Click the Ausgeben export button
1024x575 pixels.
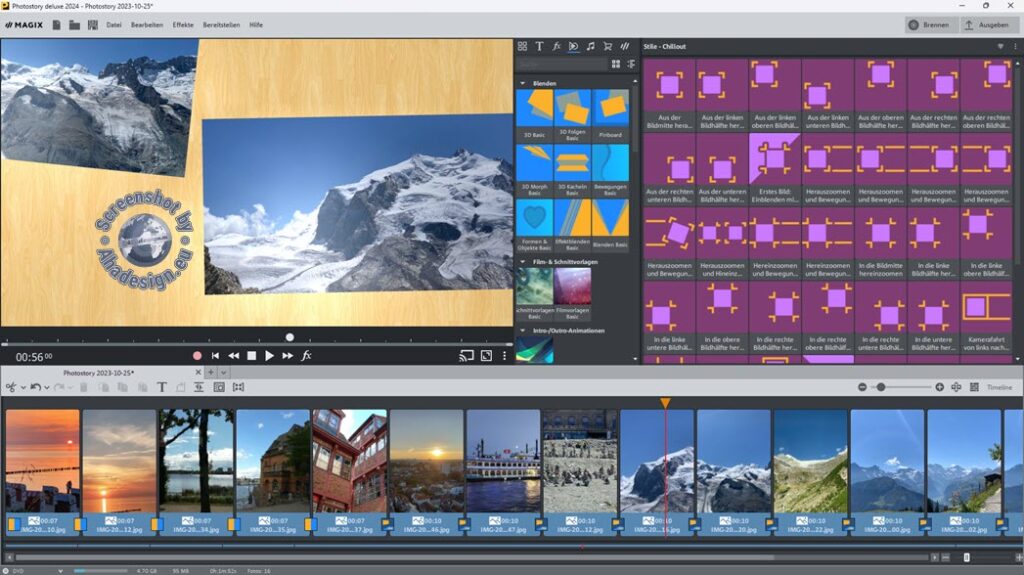[x=988, y=25]
